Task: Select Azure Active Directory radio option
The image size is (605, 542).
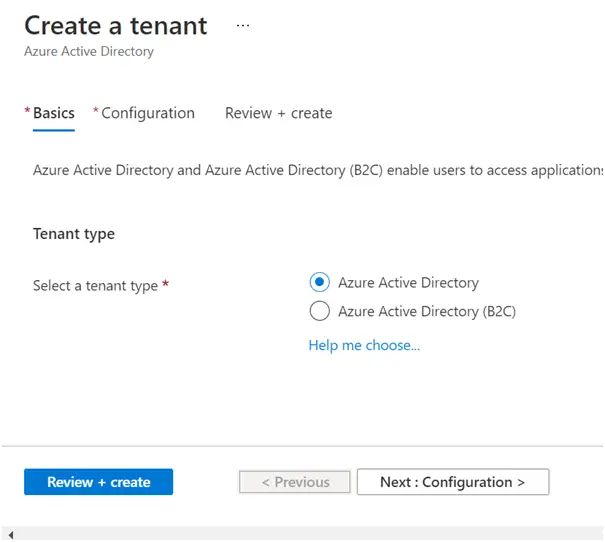Action: 319,282
